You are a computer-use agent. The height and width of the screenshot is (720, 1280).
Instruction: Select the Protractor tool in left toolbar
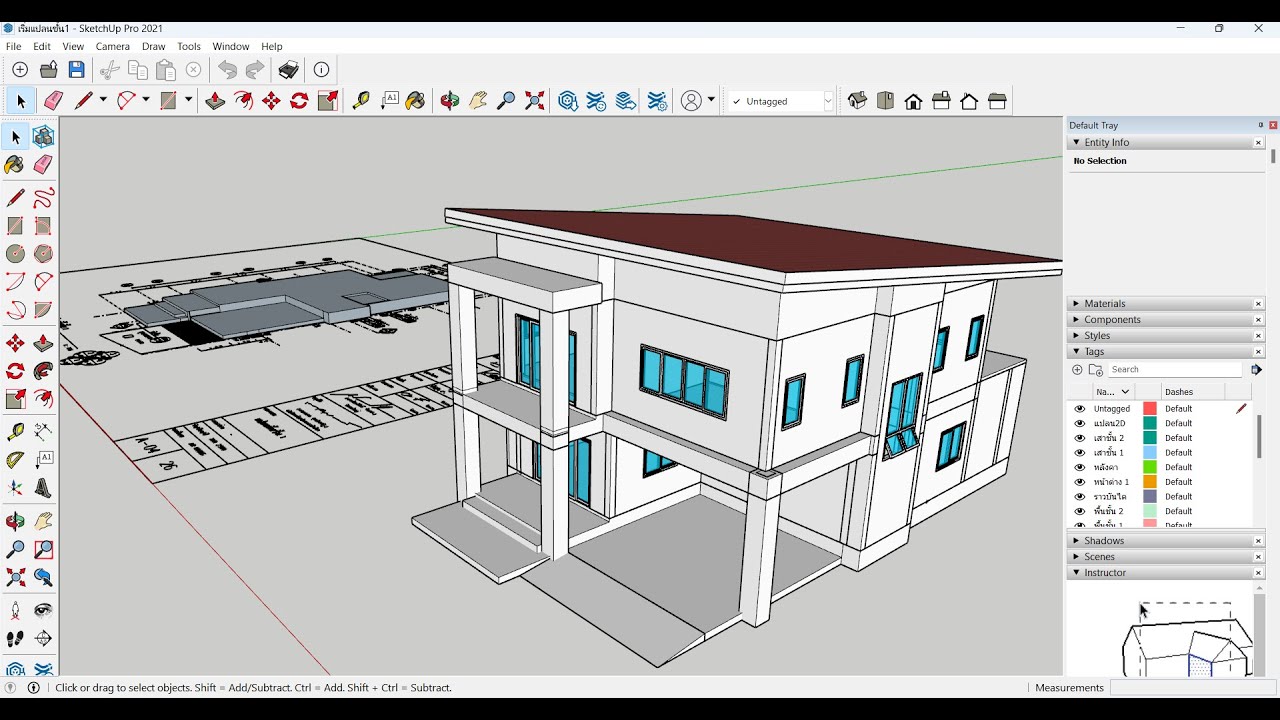[x=15, y=460]
